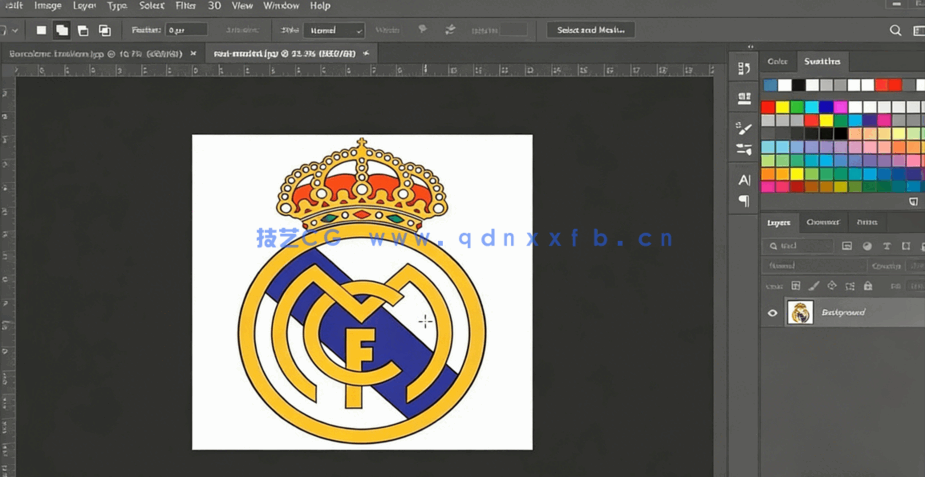Click the search icon in the options bar
The image size is (925, 477).
click(x=895, y=31)
